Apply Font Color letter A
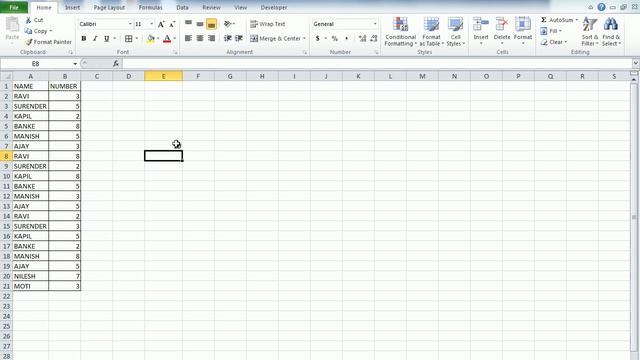The height and width of the screenshot is (360, 640). tap(167, 38)
